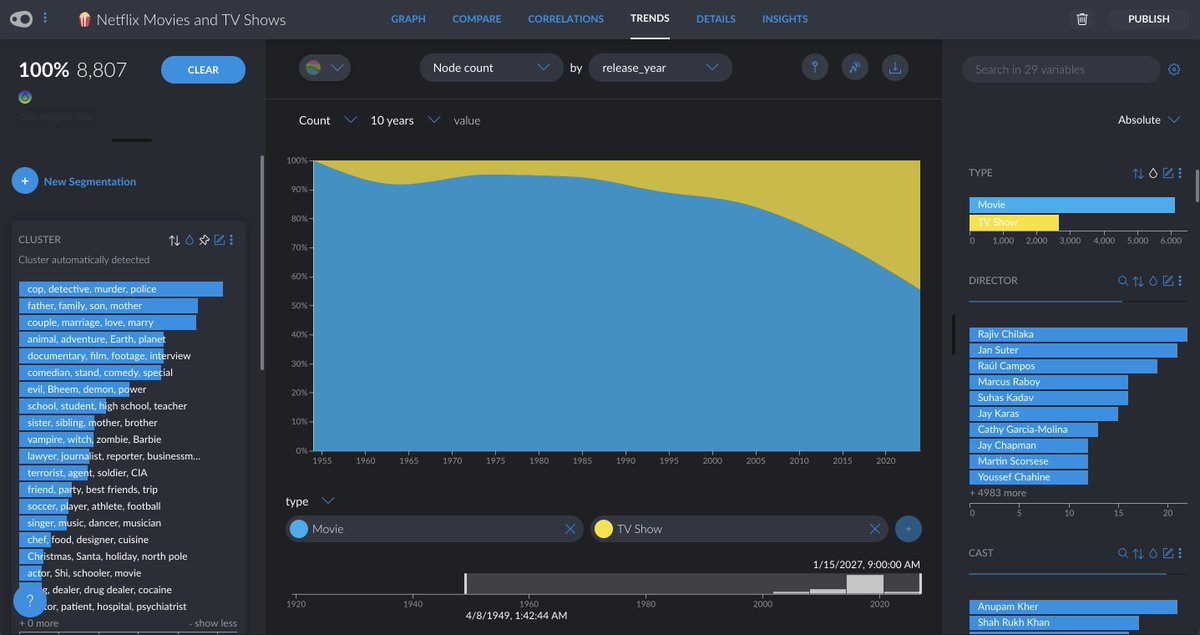The height and width of the screenshot is (635, 1200).
Task: Expand the Count dropdown
Action: click(x=328, y=120)
